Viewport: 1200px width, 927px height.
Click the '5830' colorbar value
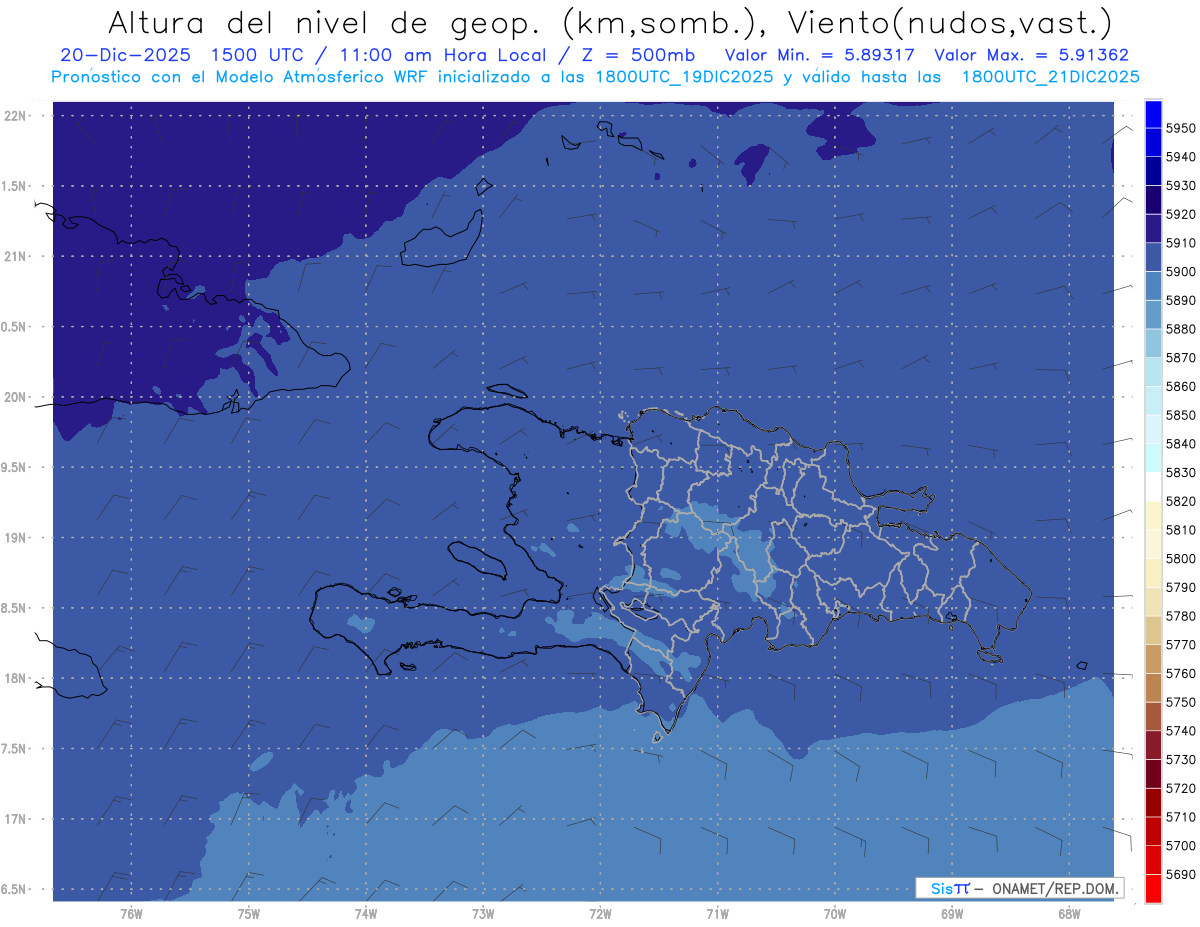pos(1180,472)
